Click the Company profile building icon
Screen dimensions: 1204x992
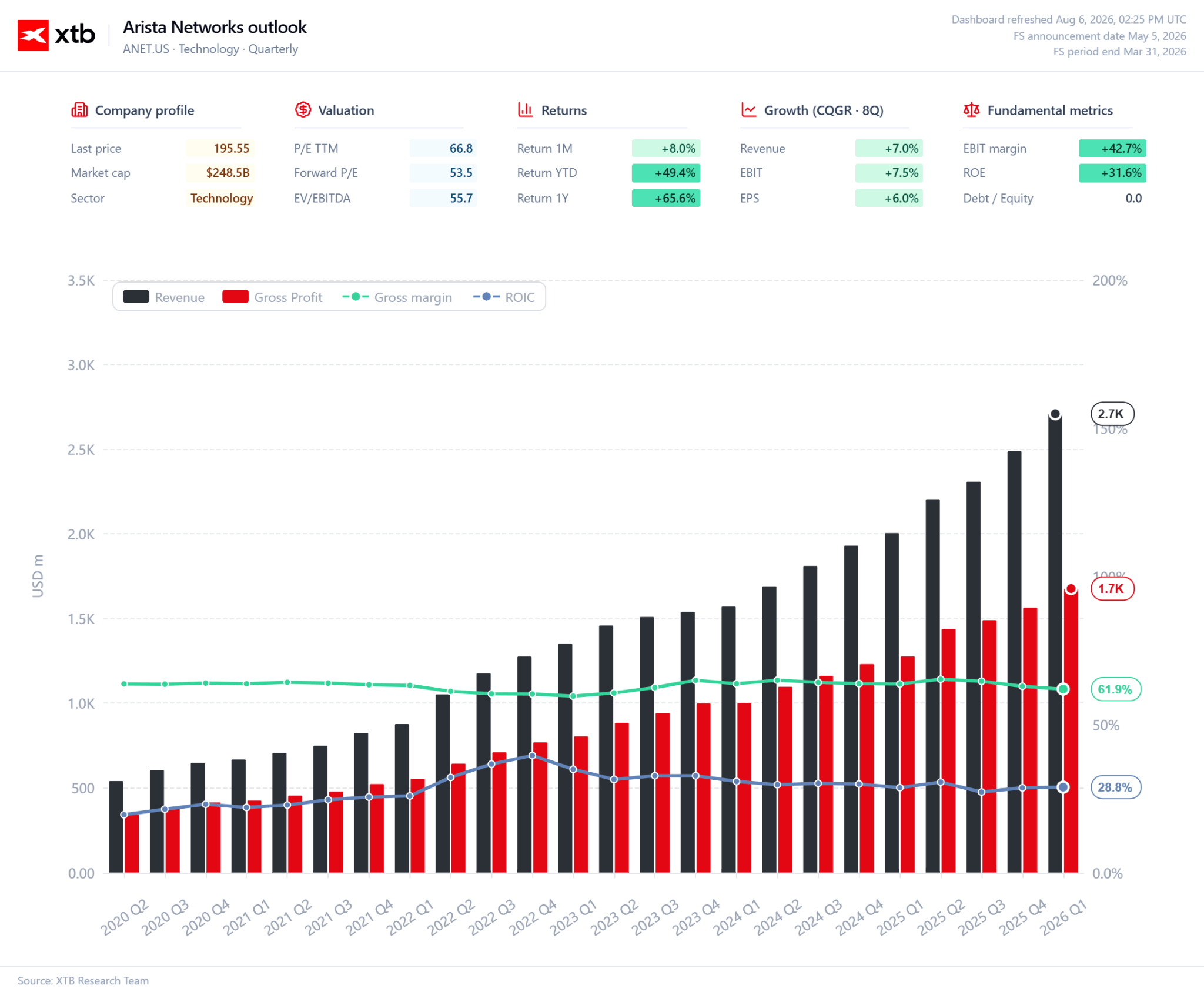[x=79, y=110]
